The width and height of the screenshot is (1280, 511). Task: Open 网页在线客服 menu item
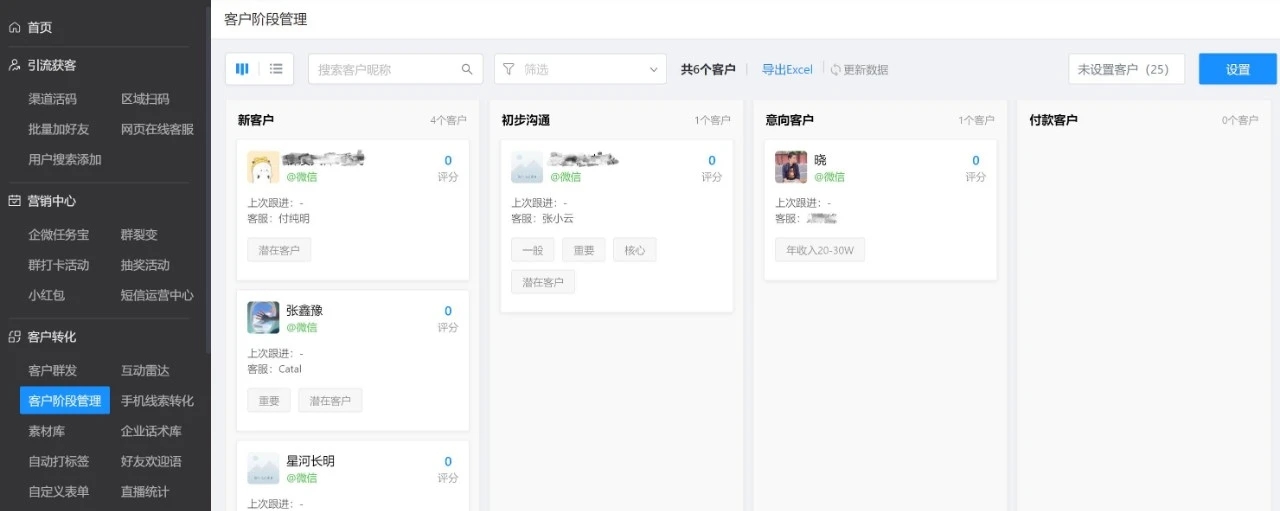157,129
